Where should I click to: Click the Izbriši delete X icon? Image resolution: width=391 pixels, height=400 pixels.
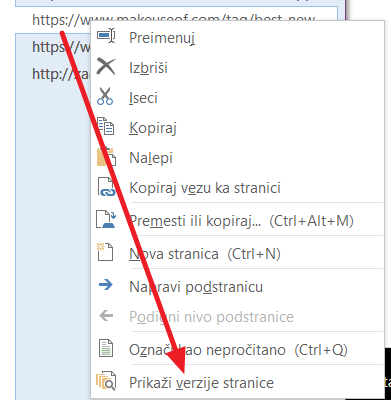[x=106, y=67]
